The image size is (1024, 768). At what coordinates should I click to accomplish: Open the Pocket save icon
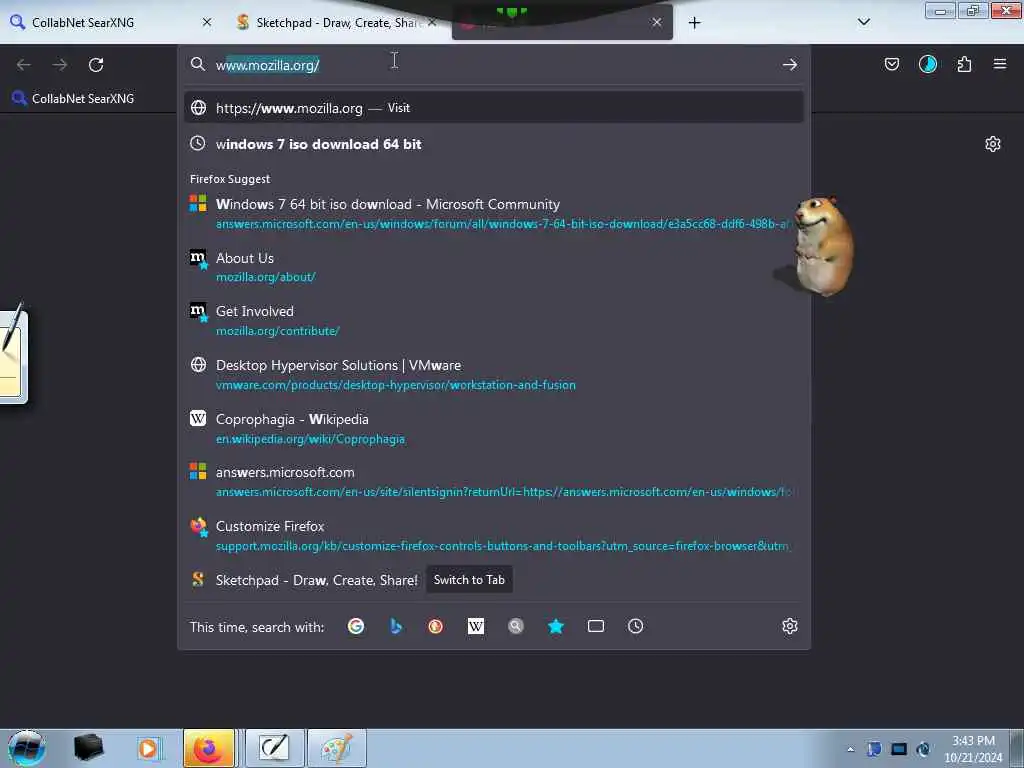pyautogui.click(x=891, y=64)
